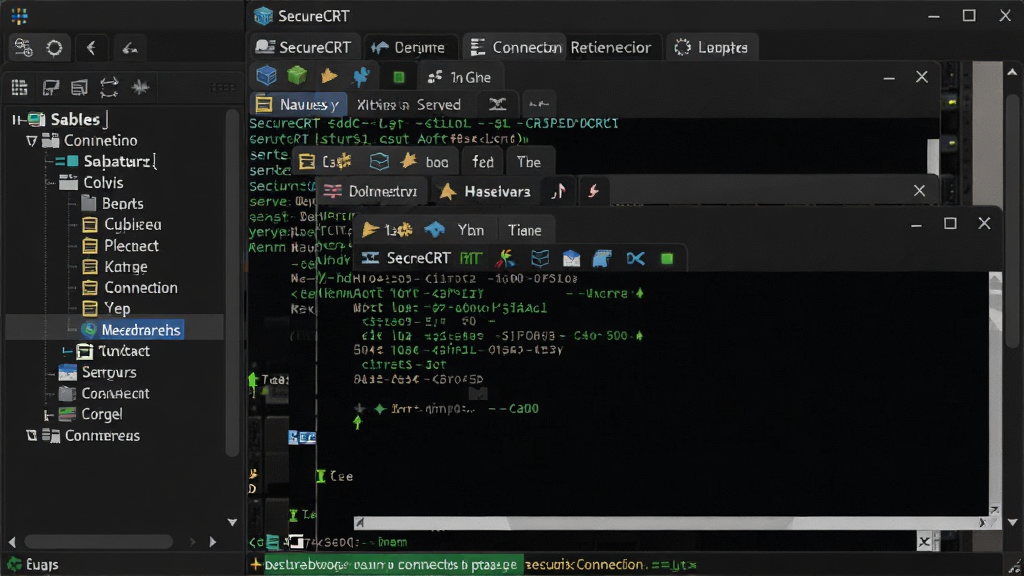This screenshot has height=576, width=1024.
Task: Click the Euajs status bar item
Action: tap(34, 564)
